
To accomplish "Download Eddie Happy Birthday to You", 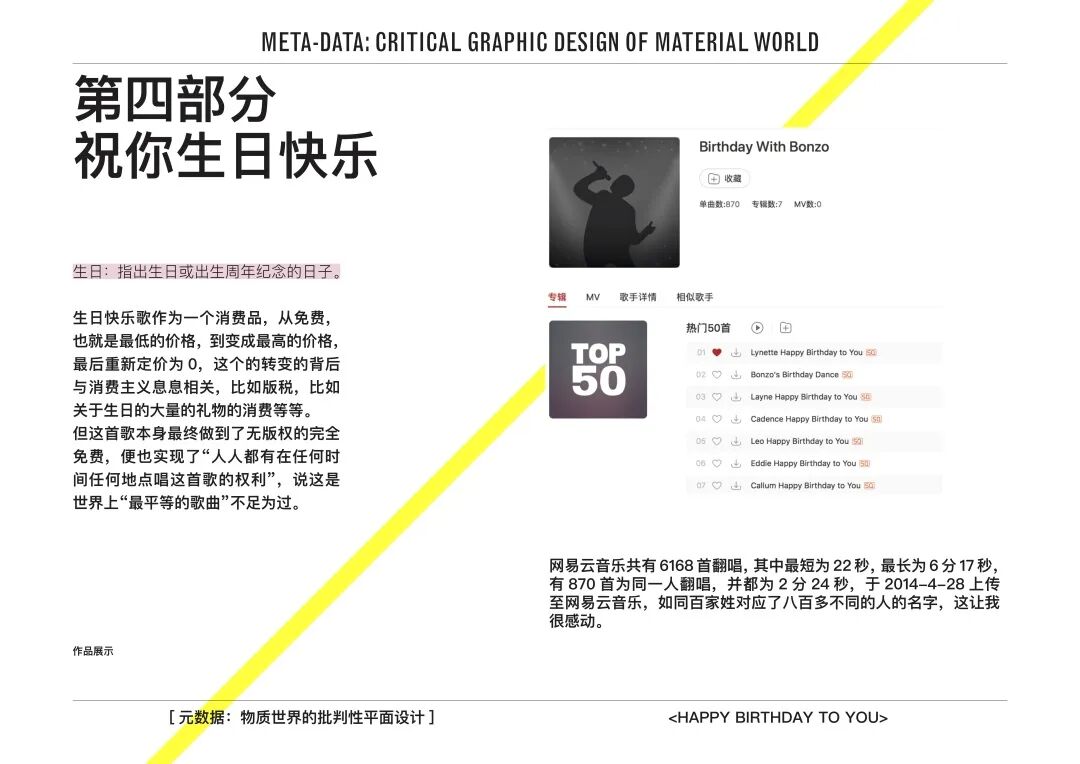I will pos(736,463).
